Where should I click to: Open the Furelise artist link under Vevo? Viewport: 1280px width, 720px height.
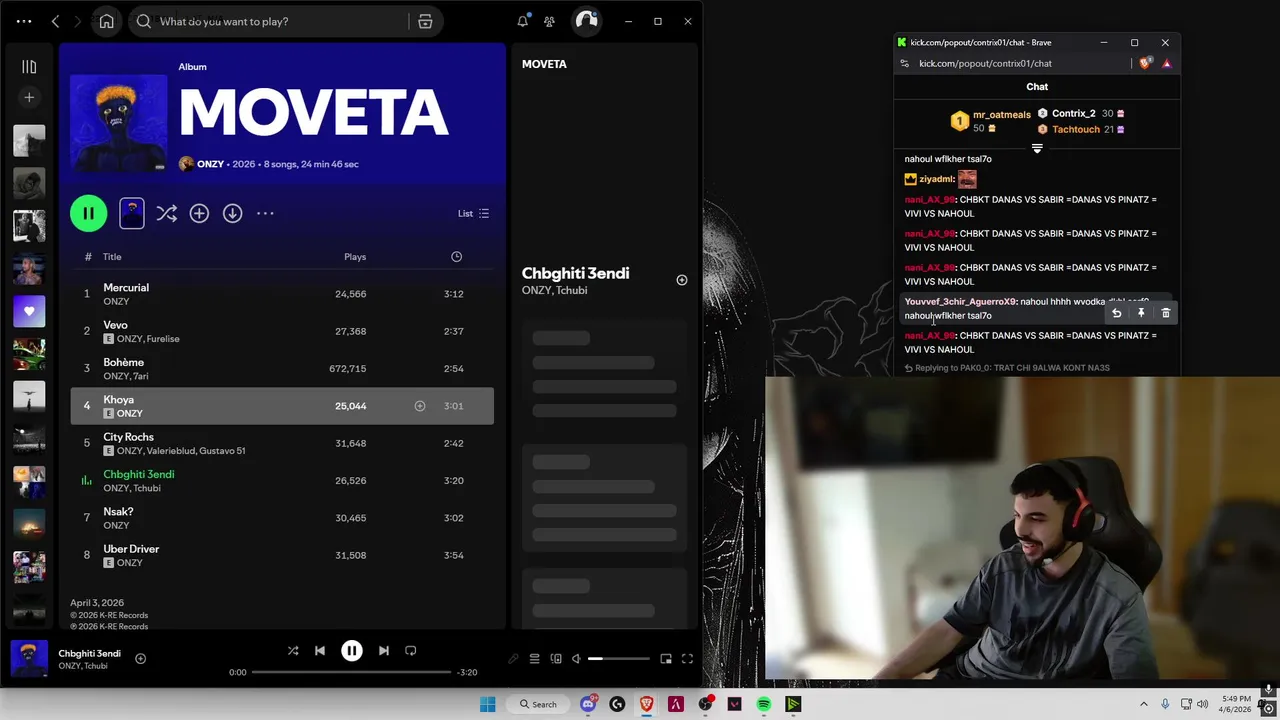[163, 339]
